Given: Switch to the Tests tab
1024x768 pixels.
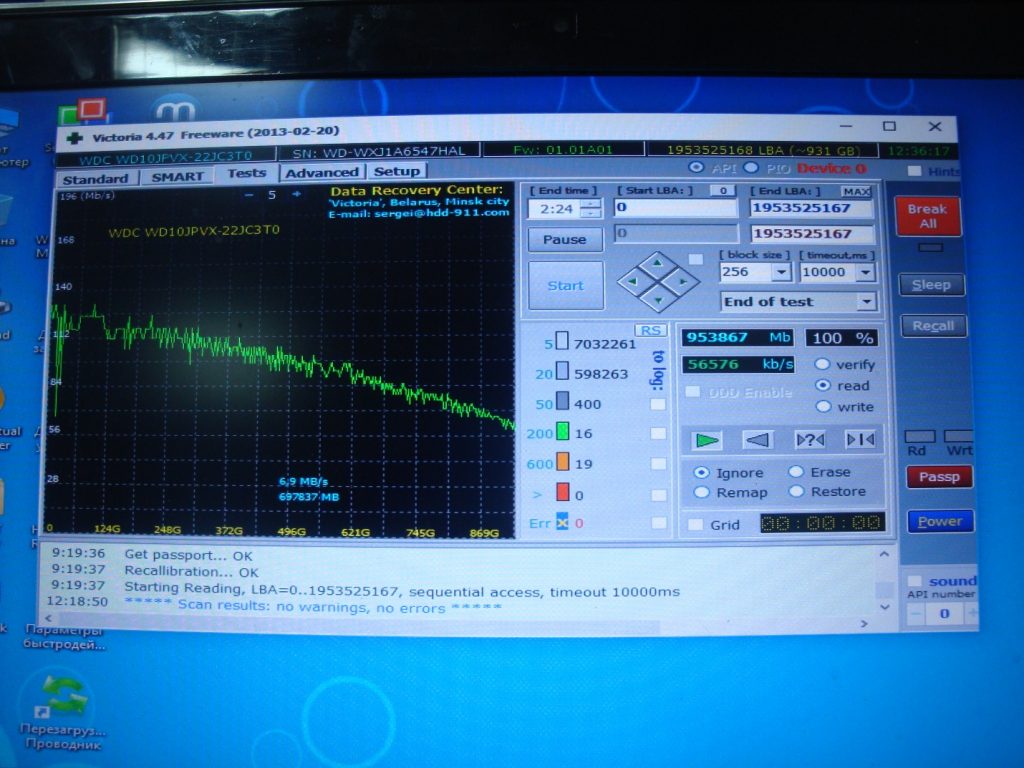Looking at the screenshot, I should click(247, 173).
